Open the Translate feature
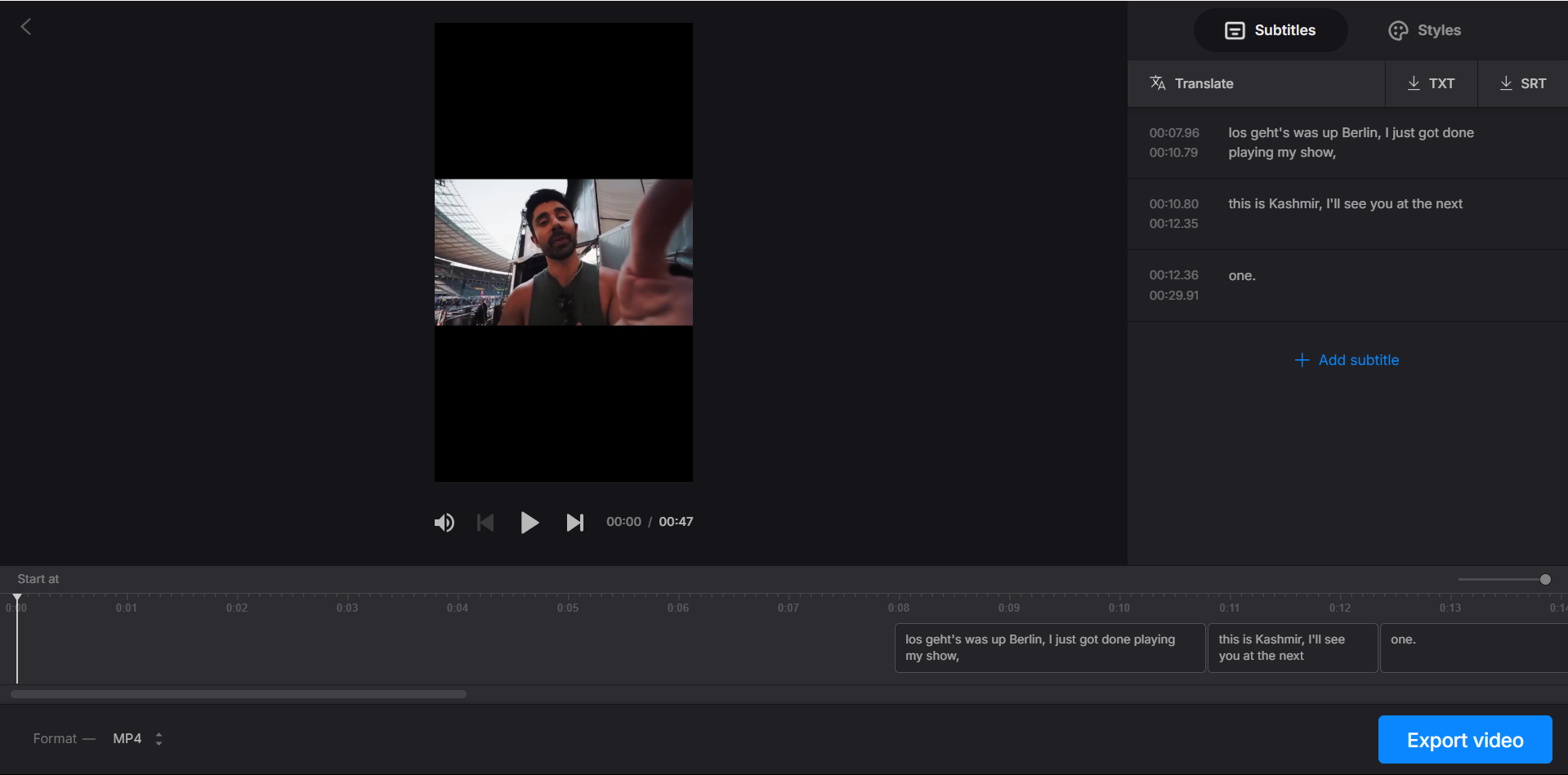This screenshot has height=775, width=1568. 1192,83
